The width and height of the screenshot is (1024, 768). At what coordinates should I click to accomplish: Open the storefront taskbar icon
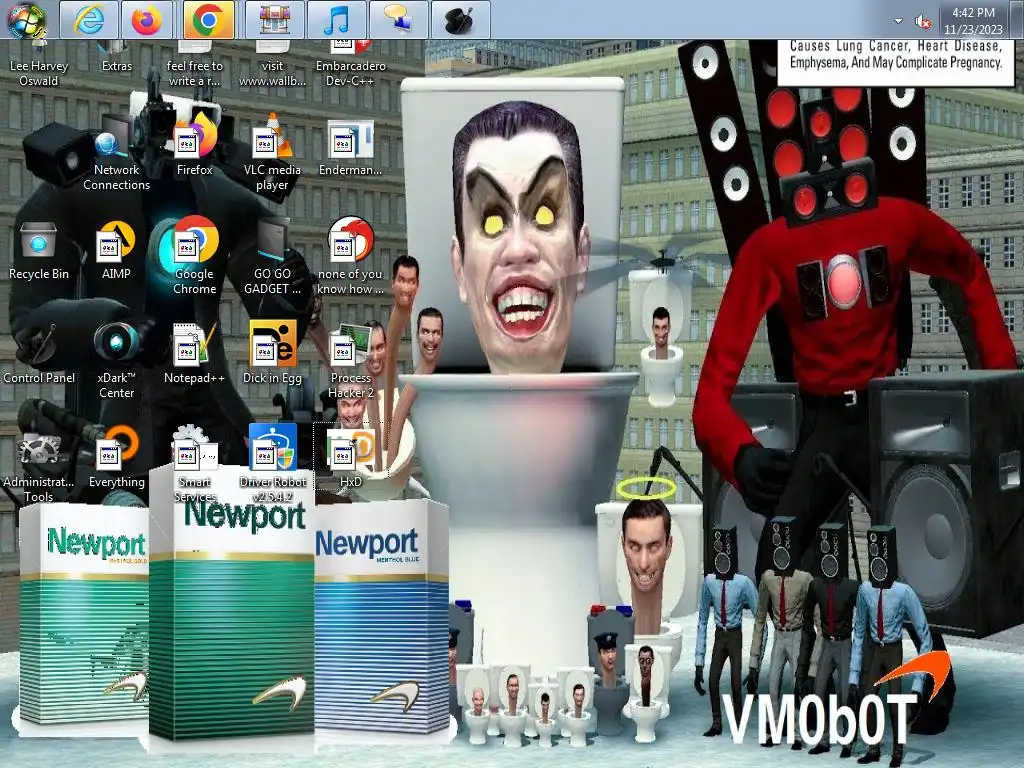[274, 20]
